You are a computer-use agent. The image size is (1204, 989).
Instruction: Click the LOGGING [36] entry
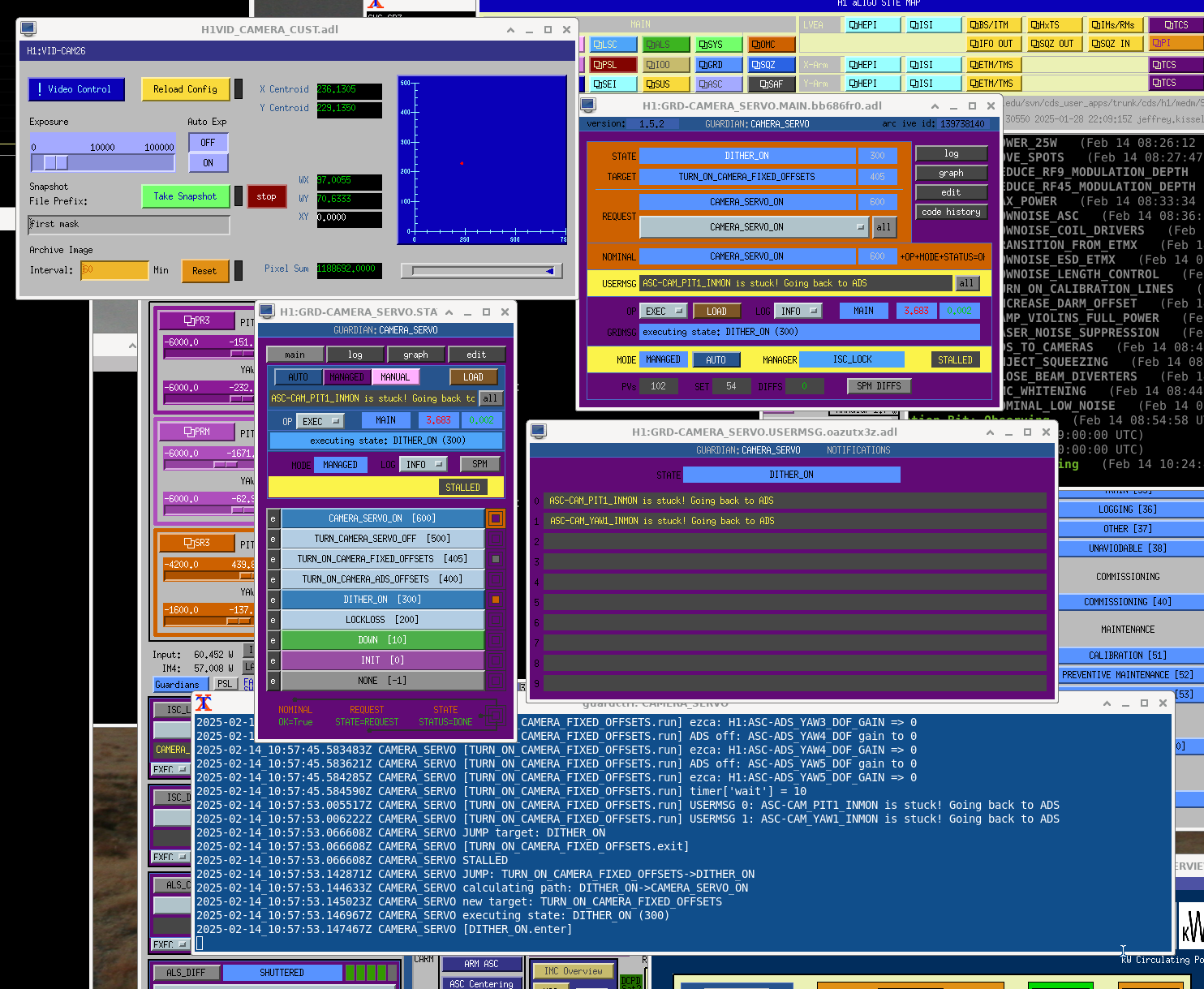point(1128,510)
